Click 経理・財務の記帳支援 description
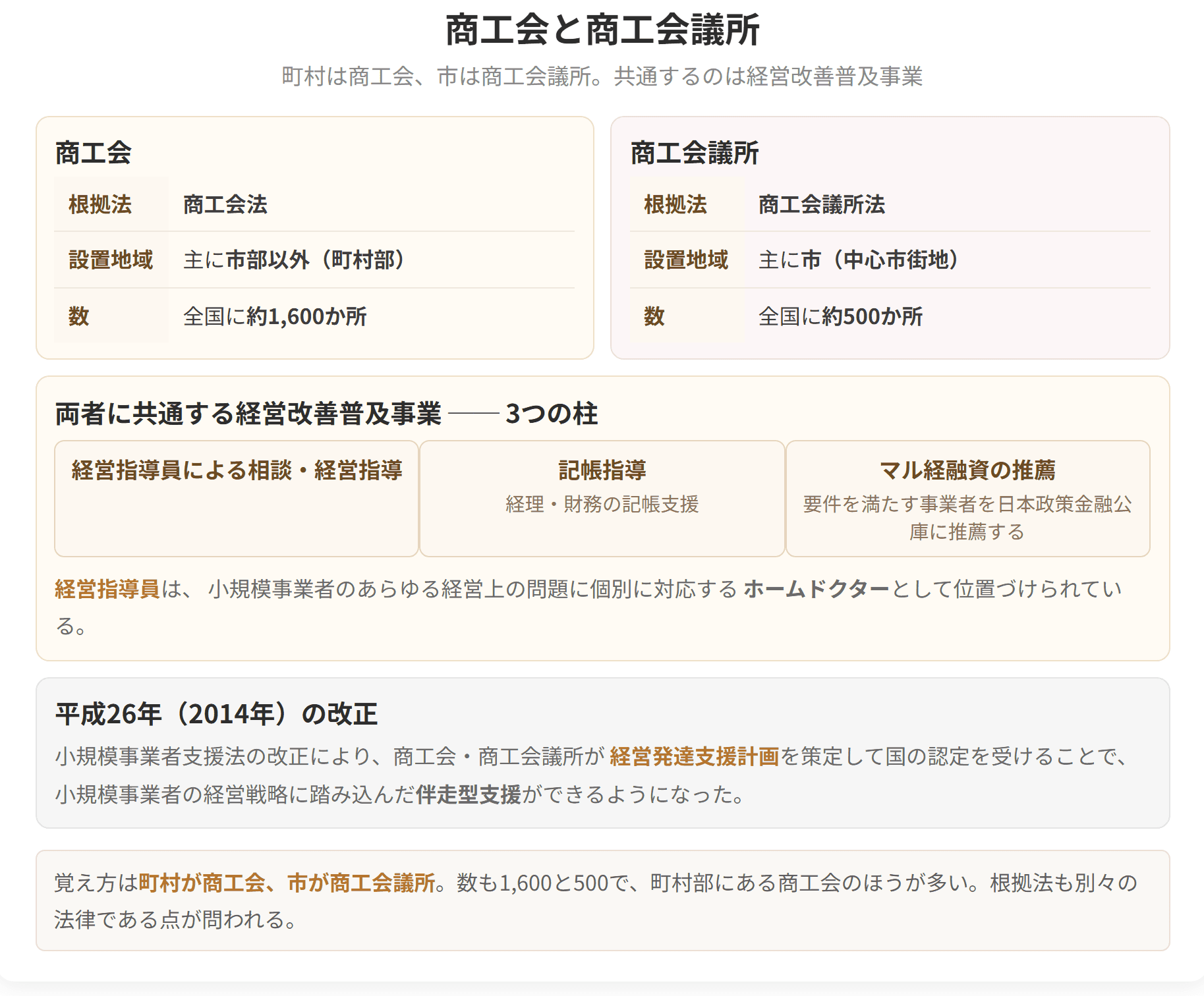Image resolution: width=1204 pixels, height=996 pixels. (x=602, y=504)
